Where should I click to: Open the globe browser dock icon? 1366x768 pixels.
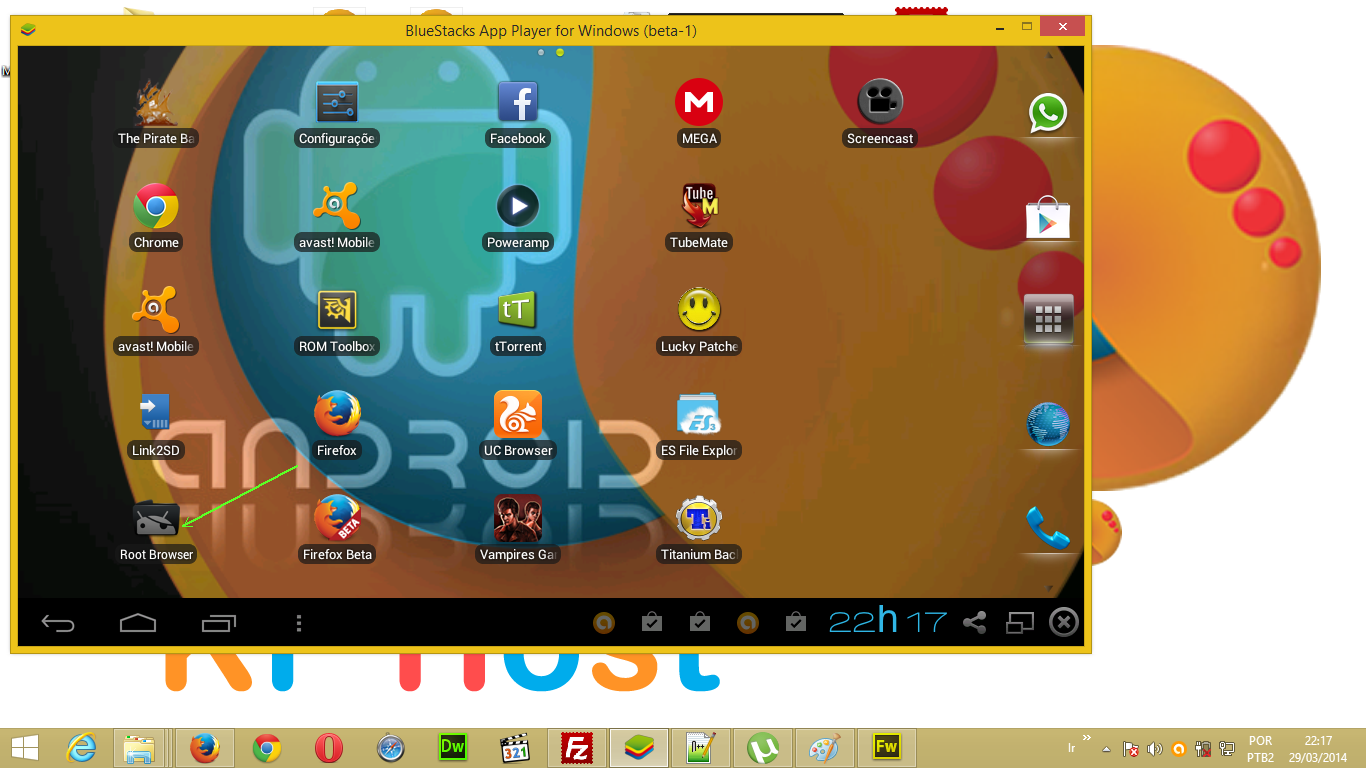[1048, 425]
